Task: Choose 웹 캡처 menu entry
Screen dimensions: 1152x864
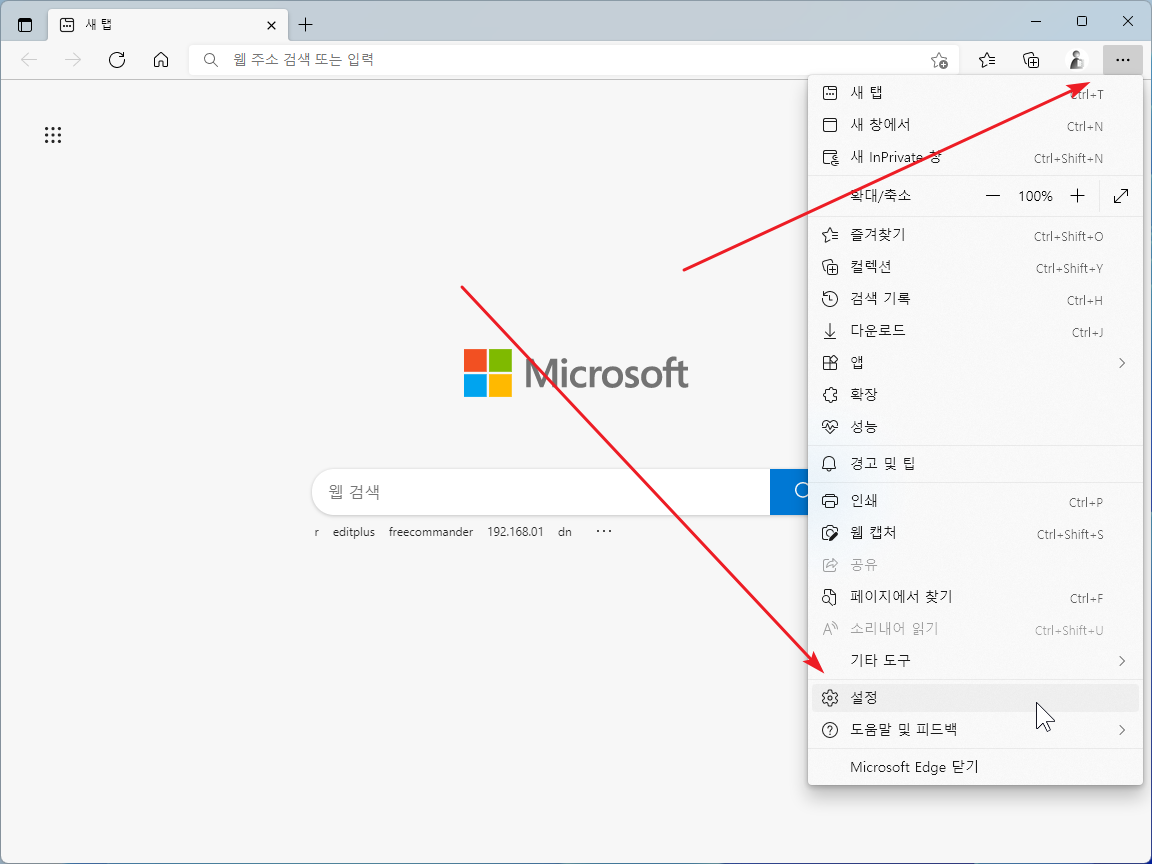Action: (x=975, y=533)
